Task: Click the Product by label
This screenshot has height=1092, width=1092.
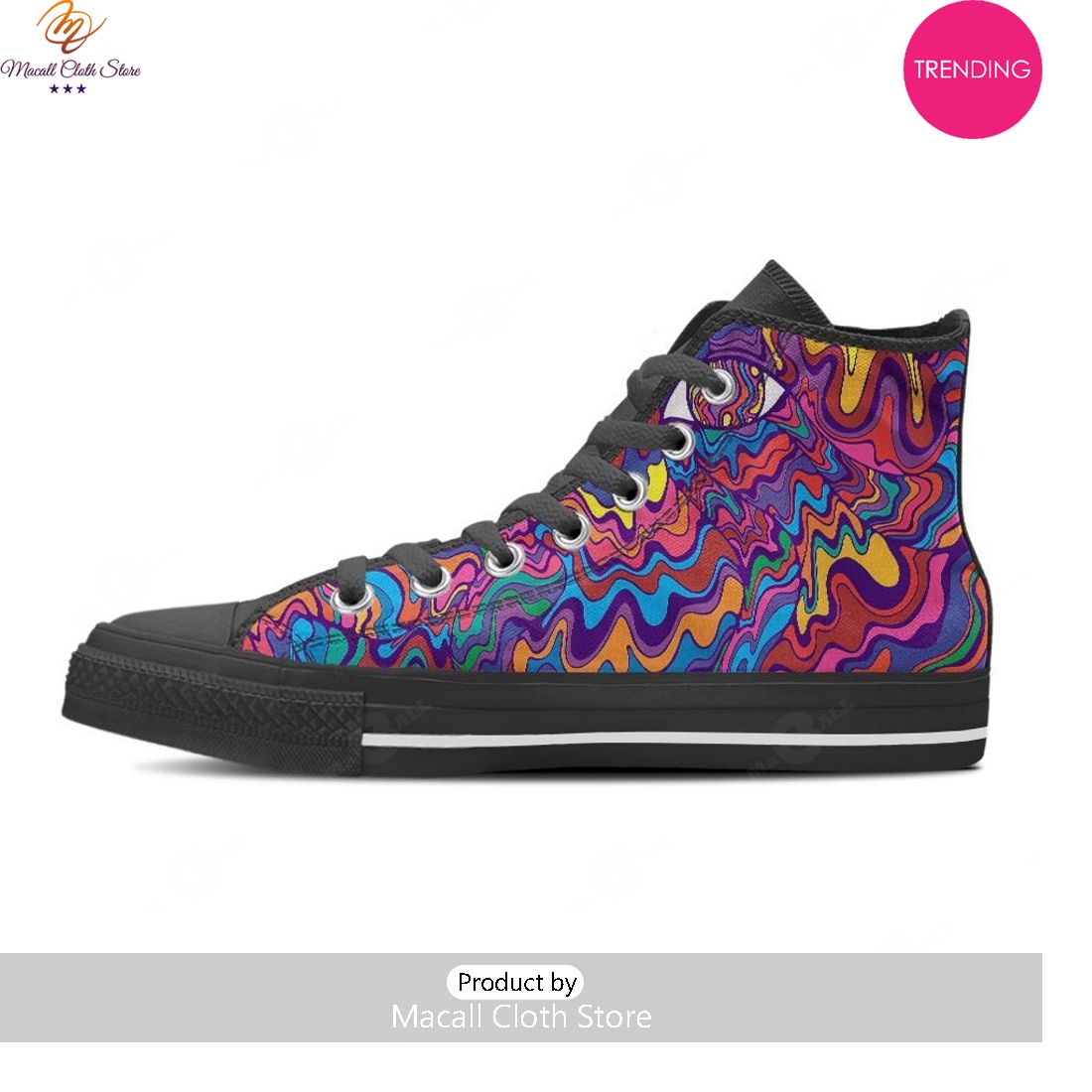Action: coord(516,982)
